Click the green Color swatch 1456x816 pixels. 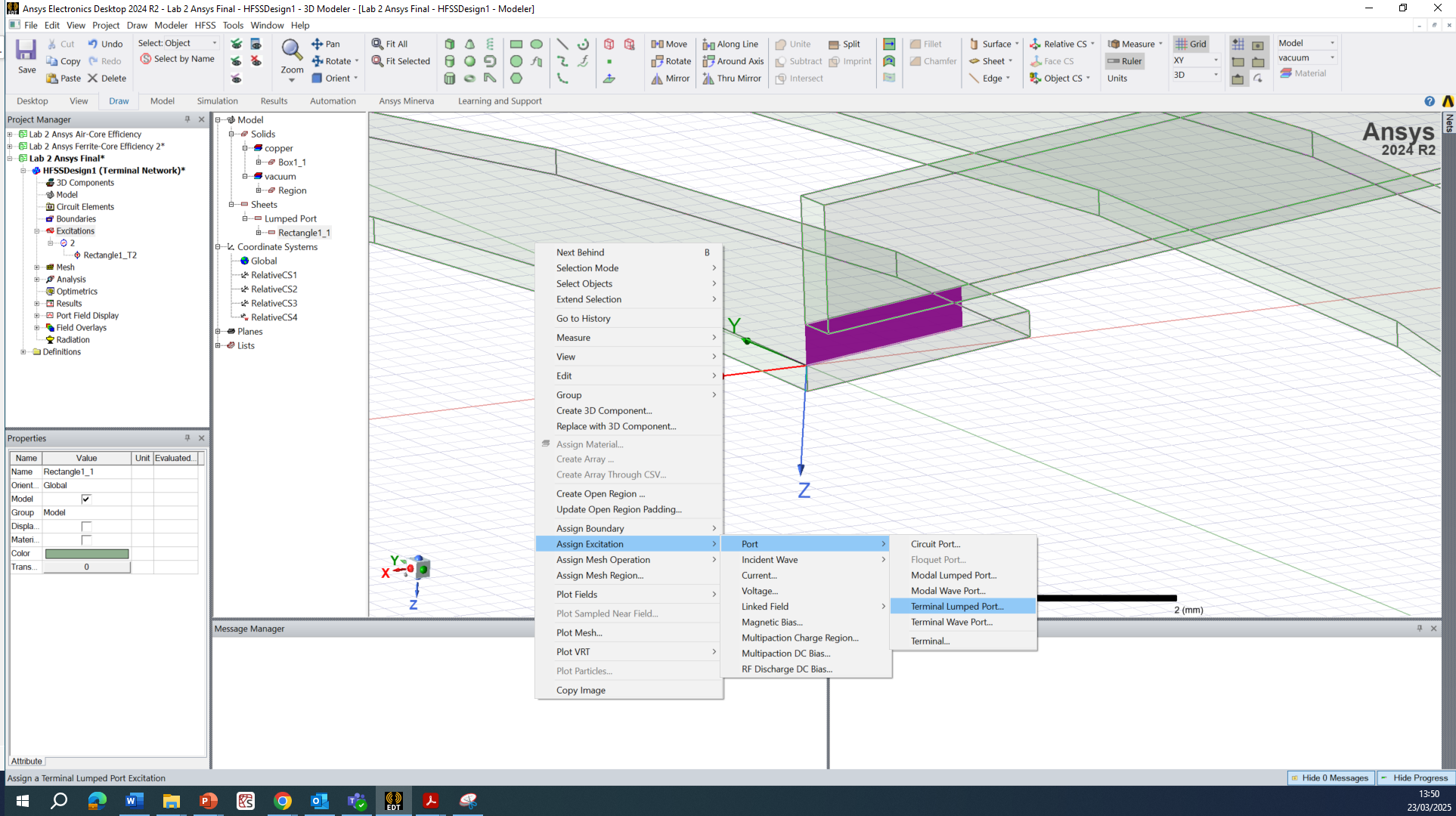[86, 554]
